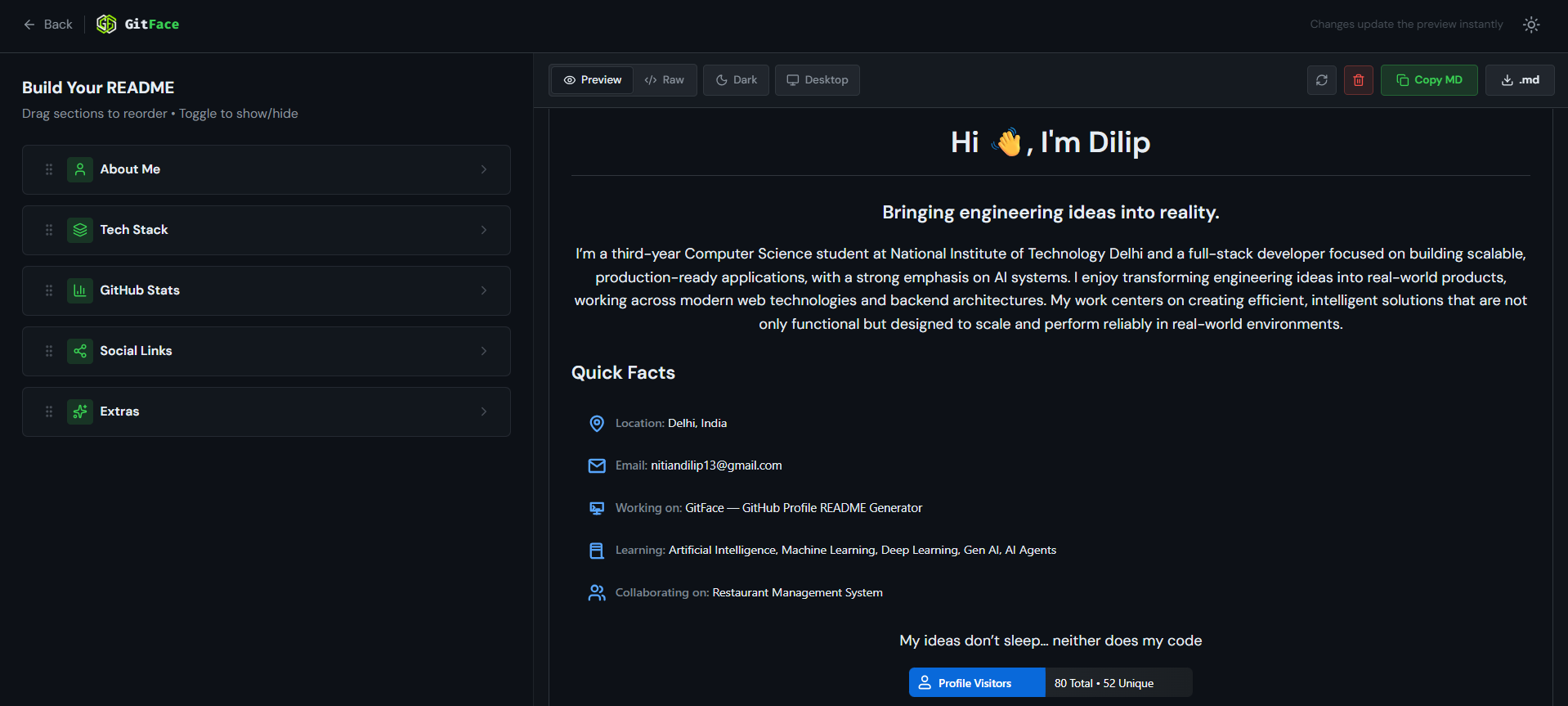Click the Tech Stack drag handle

pyautogui.click(x=49, y=230)
